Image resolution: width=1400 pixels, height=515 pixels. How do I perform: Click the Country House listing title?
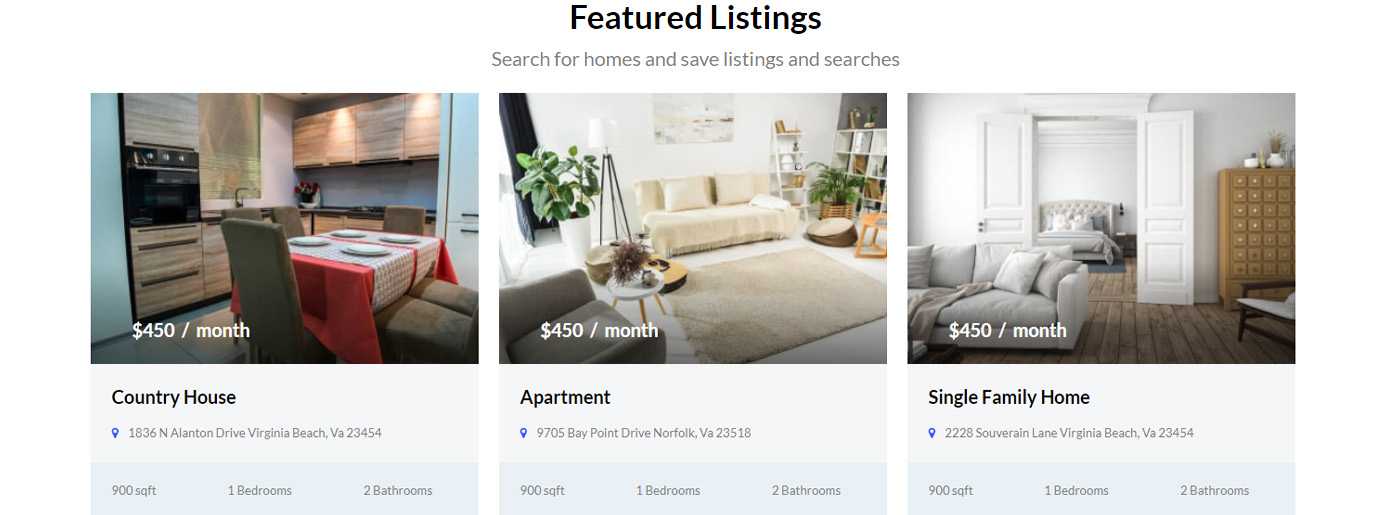(174, 397)
